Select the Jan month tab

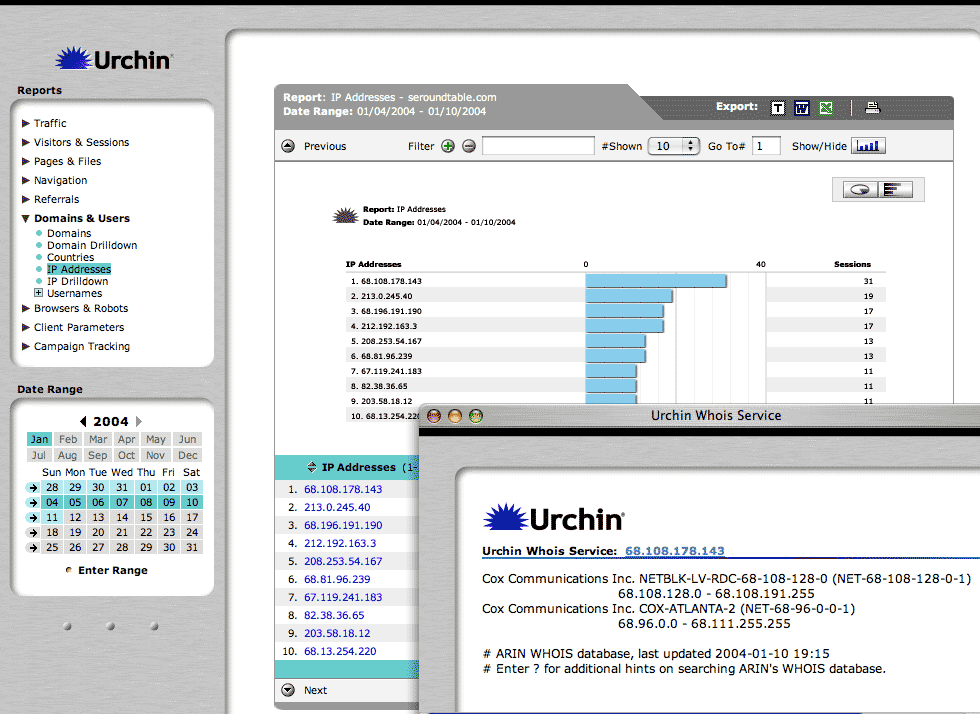39,439
